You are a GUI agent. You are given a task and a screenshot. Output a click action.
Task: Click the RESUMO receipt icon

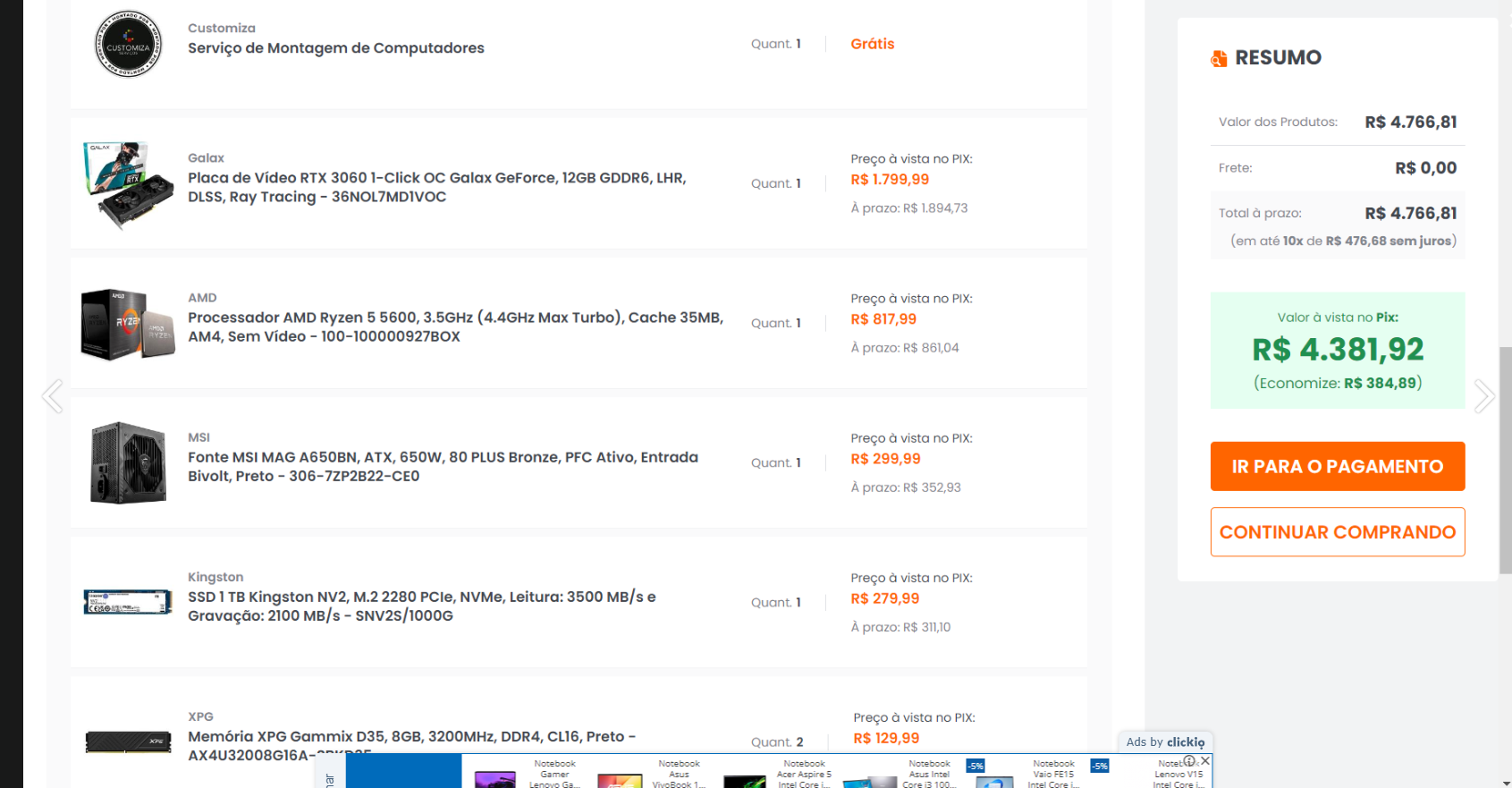(x=1219, y=58)
